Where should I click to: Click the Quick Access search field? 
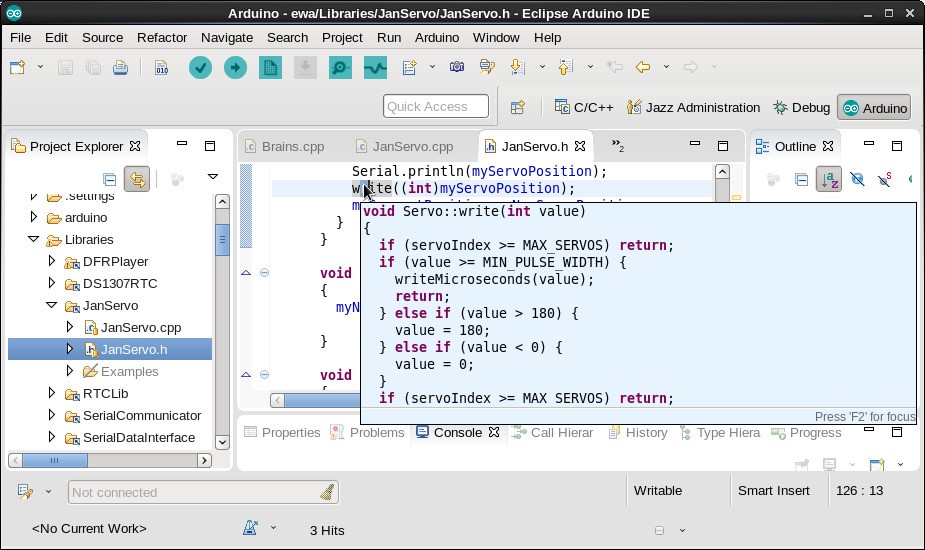pyautogui.click(x=435, y=107)
